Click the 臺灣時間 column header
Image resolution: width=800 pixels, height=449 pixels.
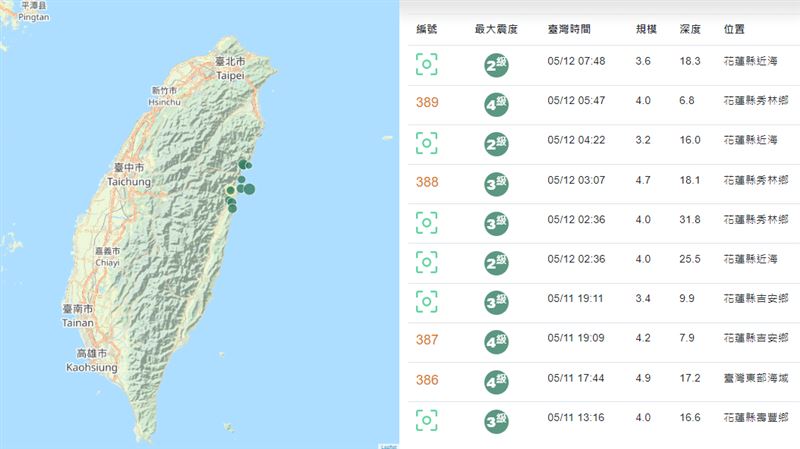click(569, 29)
